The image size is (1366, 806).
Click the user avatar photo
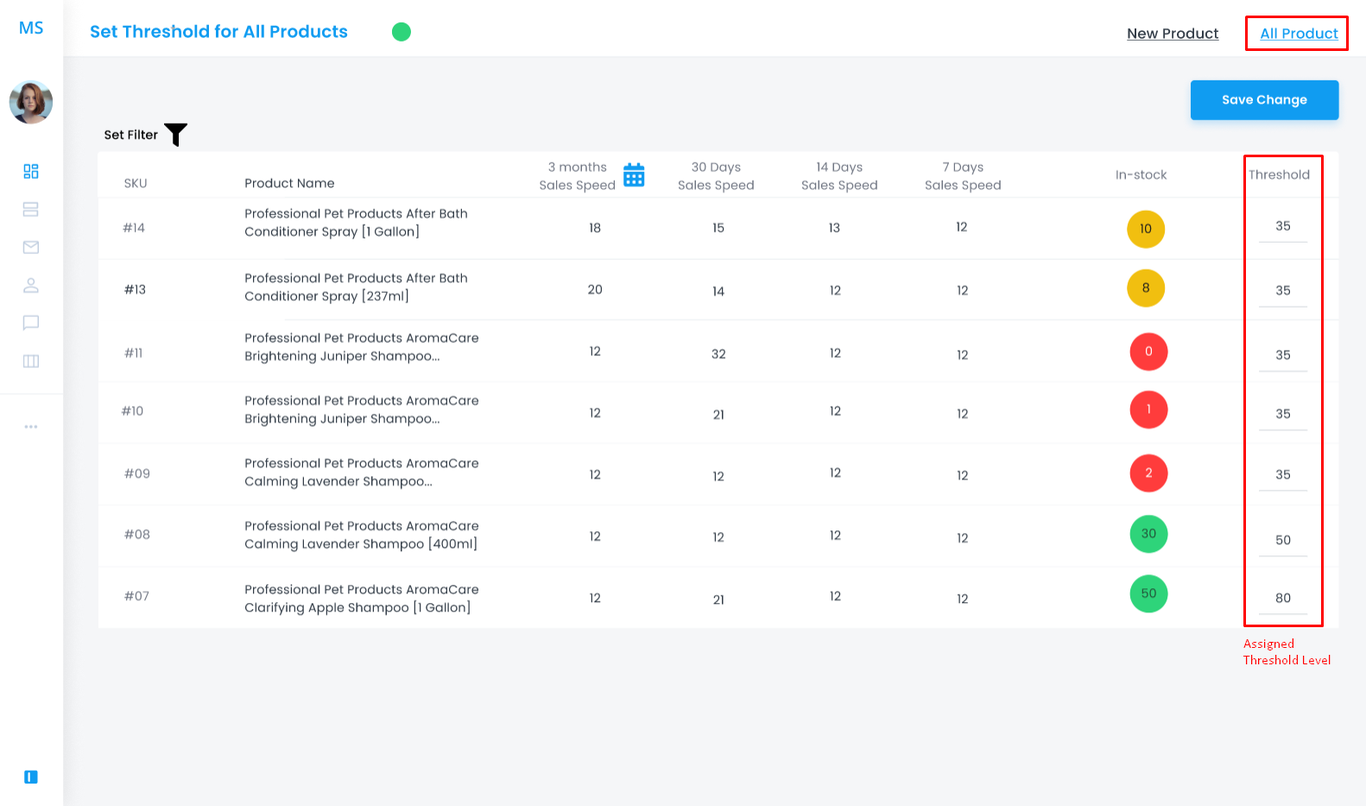pyautogui.click(x=31, y=102)
